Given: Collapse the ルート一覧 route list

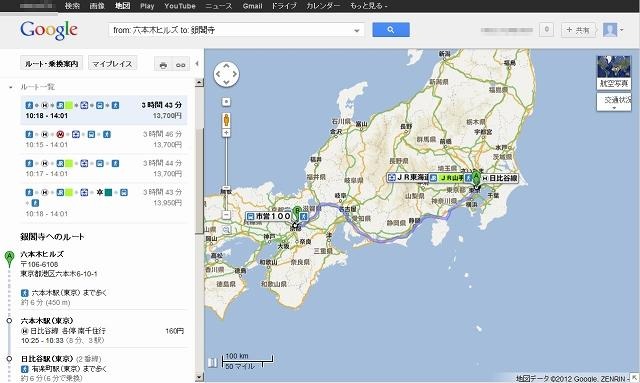Looking at the screenshot, I should (10, 87).
